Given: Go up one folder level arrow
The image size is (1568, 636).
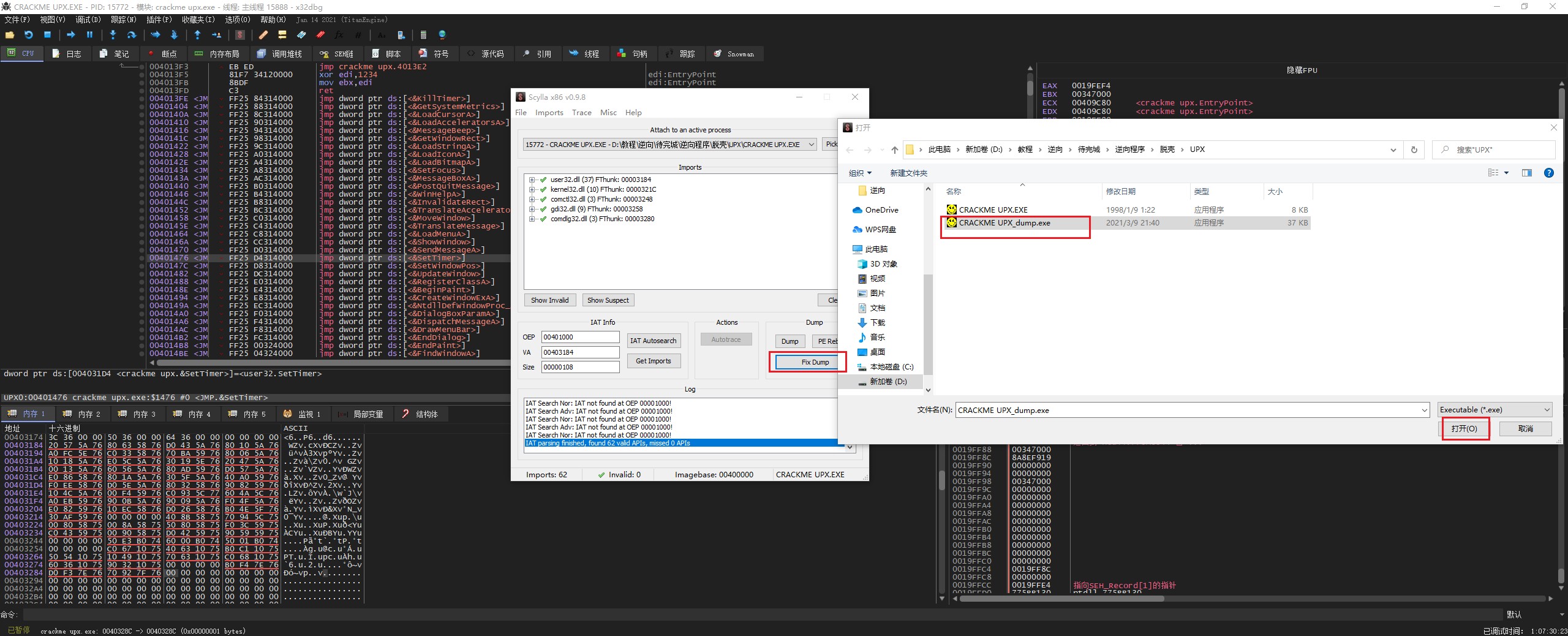Looking at the screenshot, I should [894, 150].
